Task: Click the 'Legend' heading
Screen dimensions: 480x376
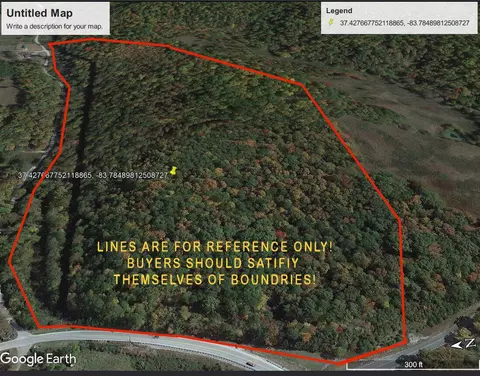Action: point(339,11)
